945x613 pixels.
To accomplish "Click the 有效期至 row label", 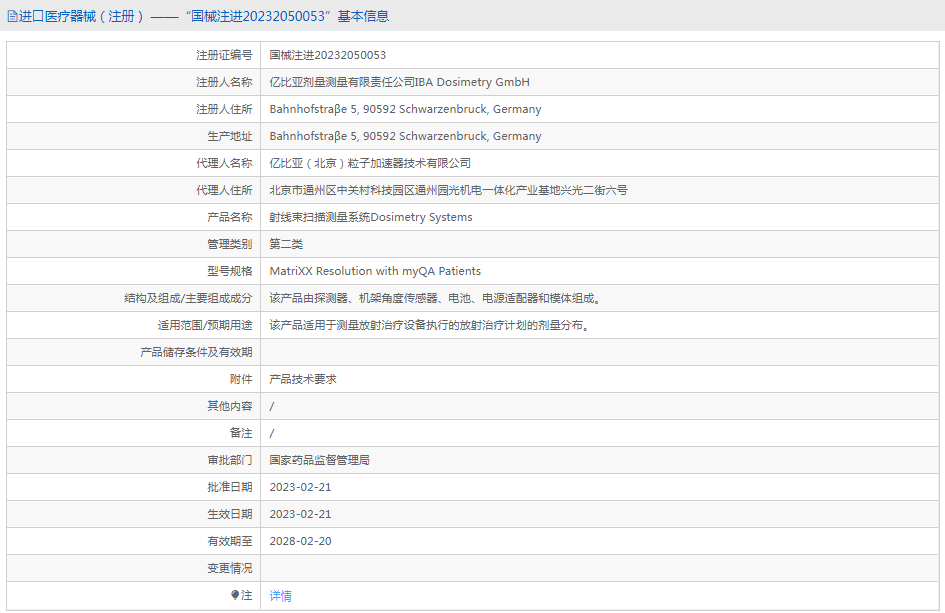I will click(230, 541).
